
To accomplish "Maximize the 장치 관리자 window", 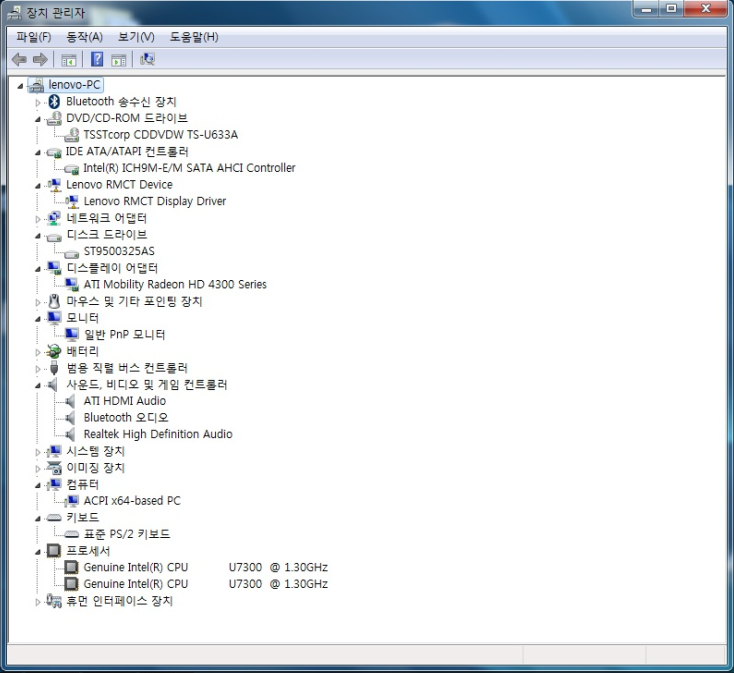I will (671, 8).
